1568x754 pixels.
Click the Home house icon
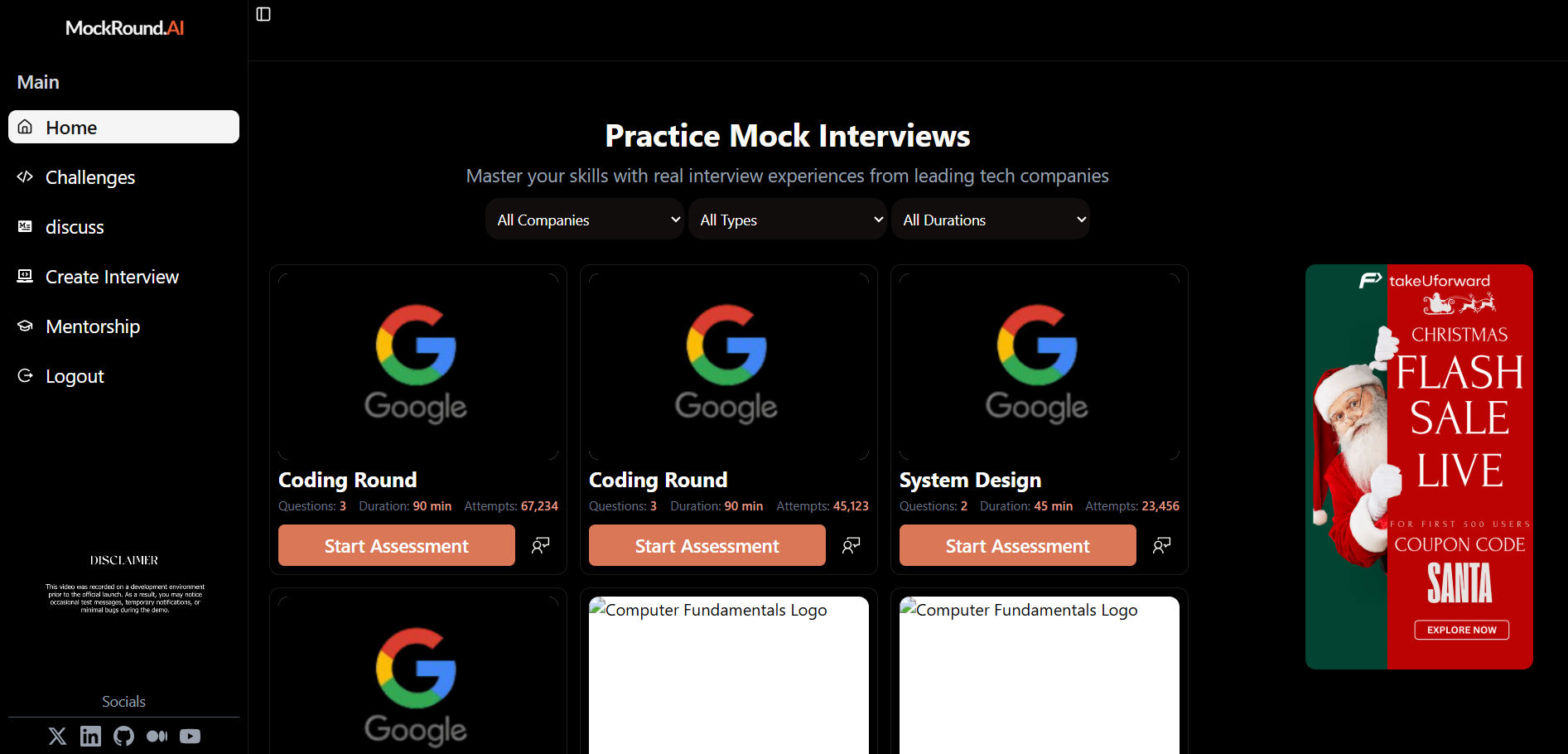(x=26, y=127)
